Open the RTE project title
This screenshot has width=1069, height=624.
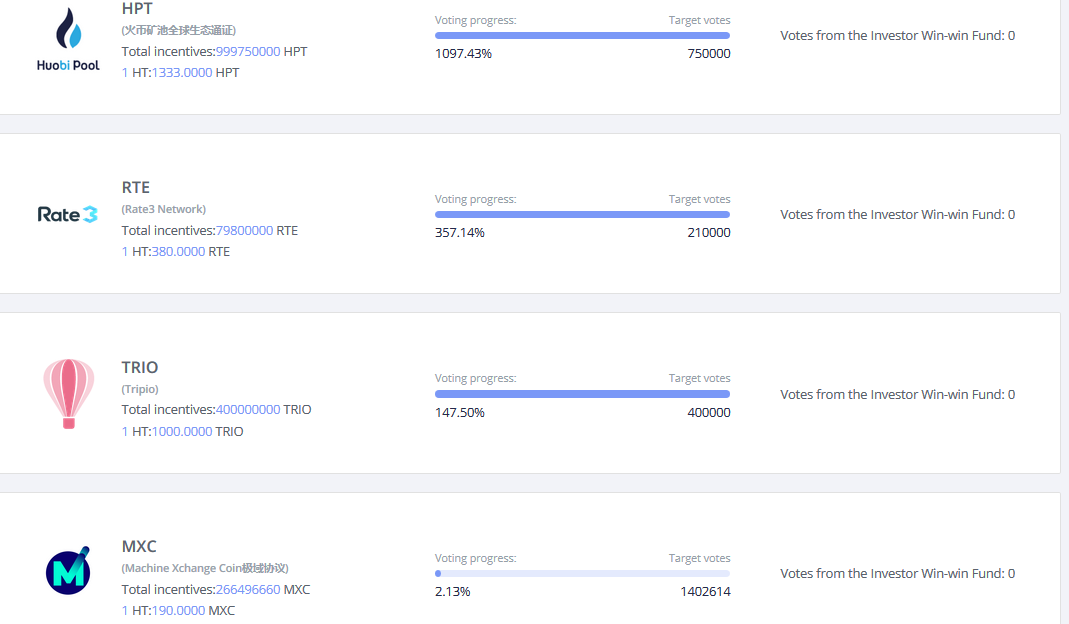[136, 188]
